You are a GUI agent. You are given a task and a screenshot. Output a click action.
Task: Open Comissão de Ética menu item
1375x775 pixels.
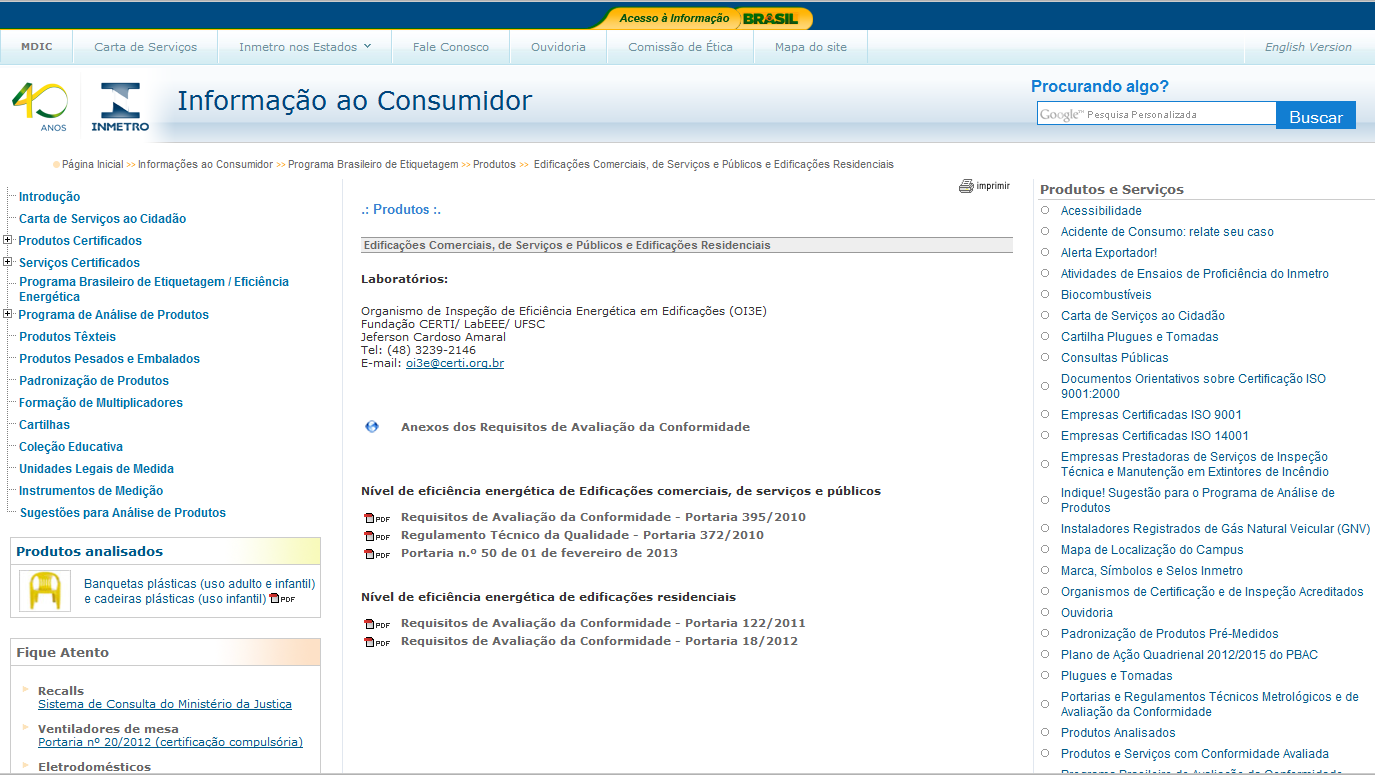point(680,47)
